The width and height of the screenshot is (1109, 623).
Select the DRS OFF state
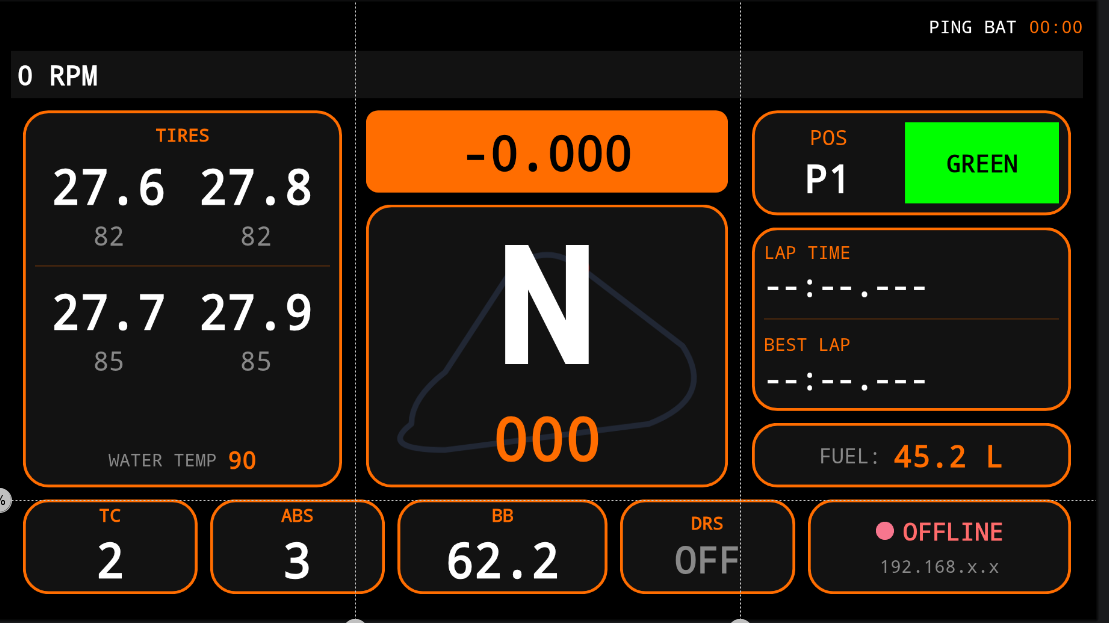click(707, 561)
